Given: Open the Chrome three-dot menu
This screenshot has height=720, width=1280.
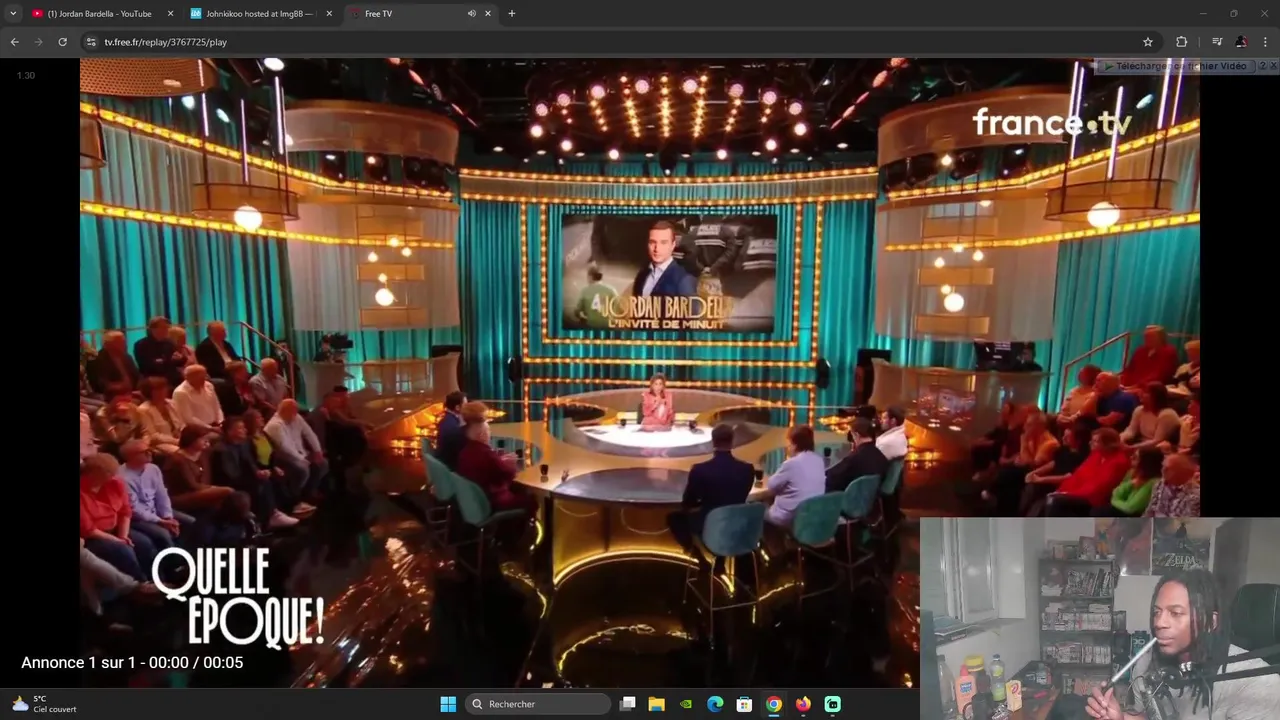Looking at the screenshot, I should [1266, 42].
